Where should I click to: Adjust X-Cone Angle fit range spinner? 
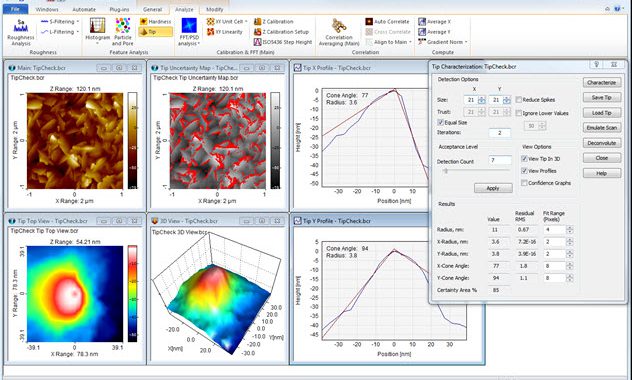click(x=570, y=266)
